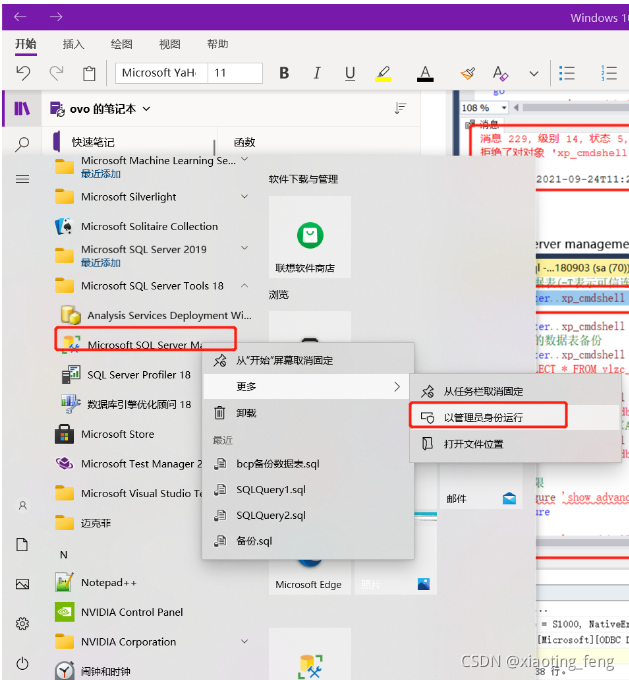Open Microsoft SQL Server Management Studio entry

[x=145, y=344]
